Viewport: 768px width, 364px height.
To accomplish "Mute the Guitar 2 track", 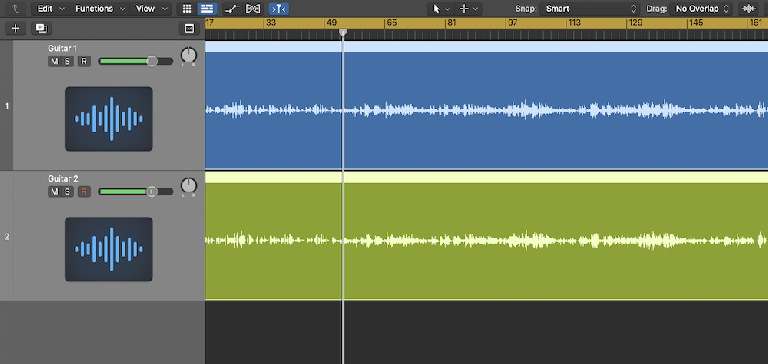I will point(54,192).
